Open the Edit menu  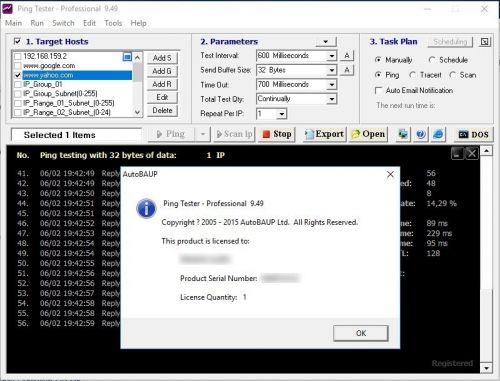[x=89, y=23]
